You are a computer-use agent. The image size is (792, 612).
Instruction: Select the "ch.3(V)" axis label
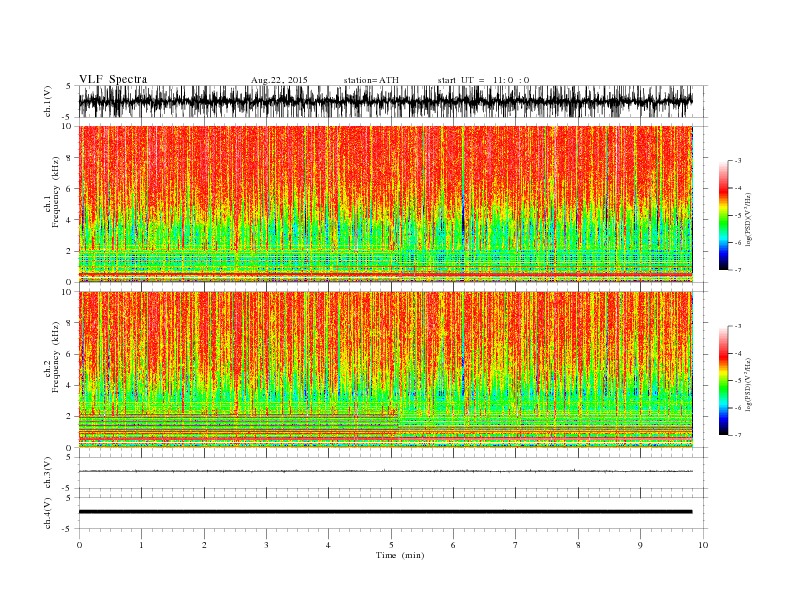(x=48, y=472)
